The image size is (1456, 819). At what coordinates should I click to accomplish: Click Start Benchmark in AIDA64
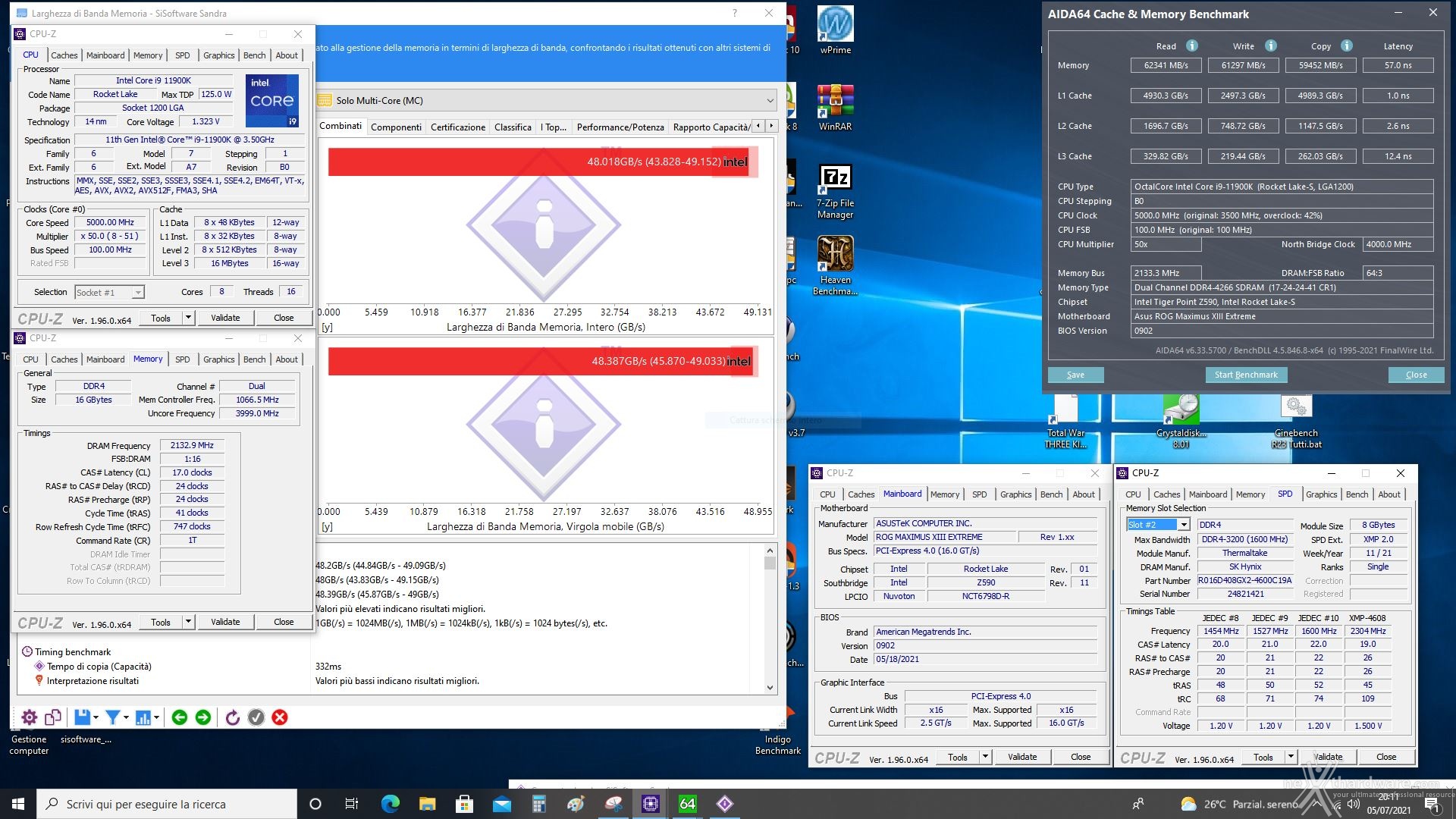[1246, 375]
